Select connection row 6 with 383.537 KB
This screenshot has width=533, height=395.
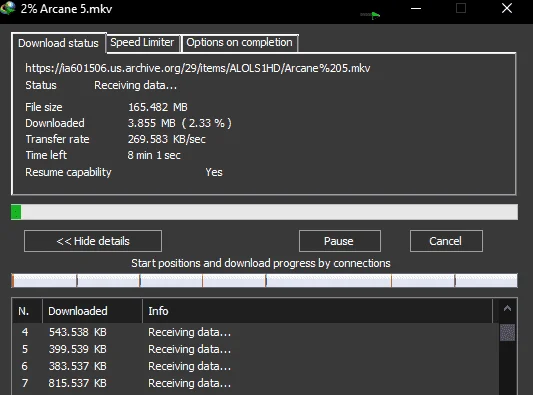(255, 366)
